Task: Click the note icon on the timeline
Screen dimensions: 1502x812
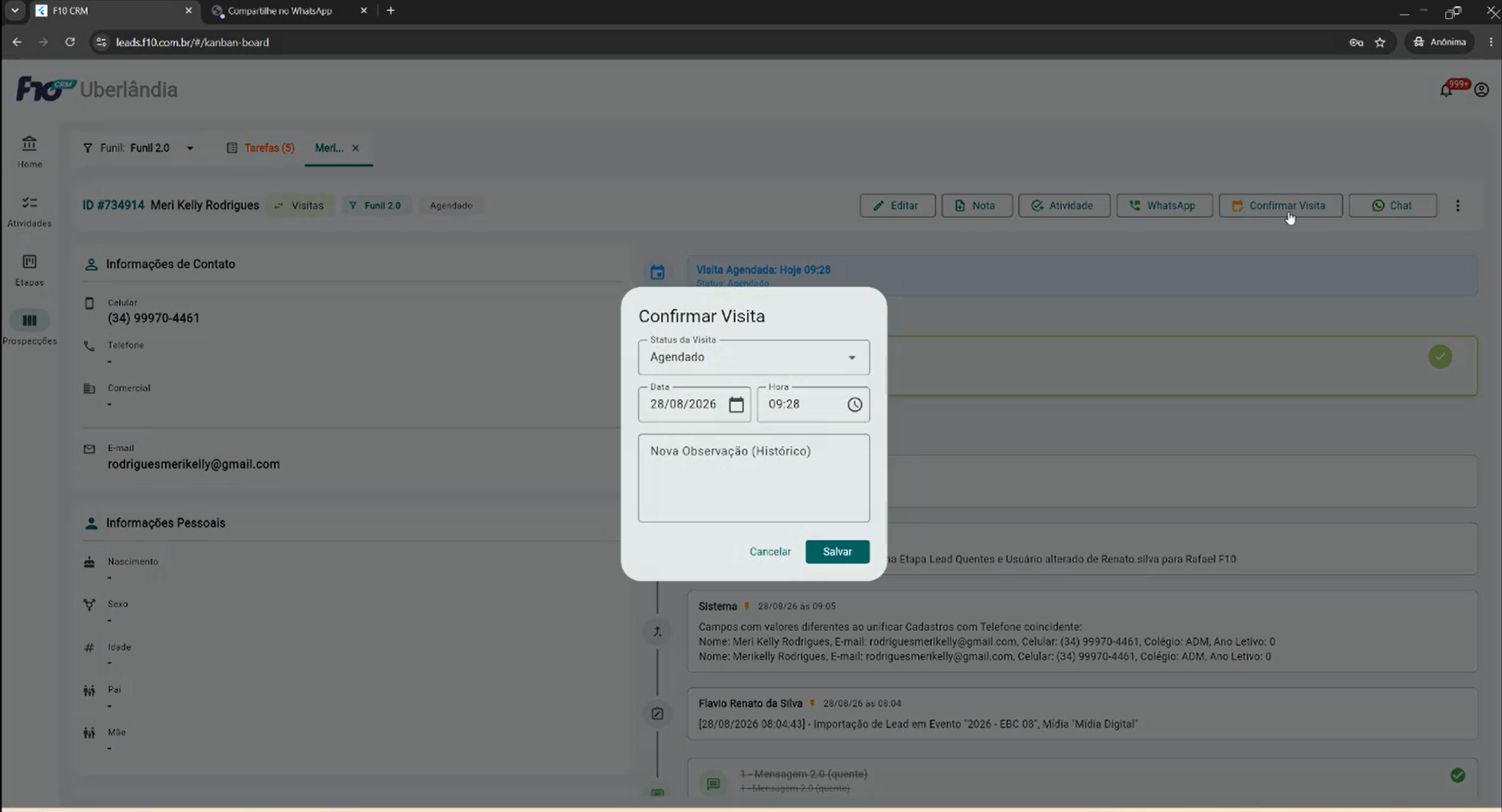Action: [657, 713]
